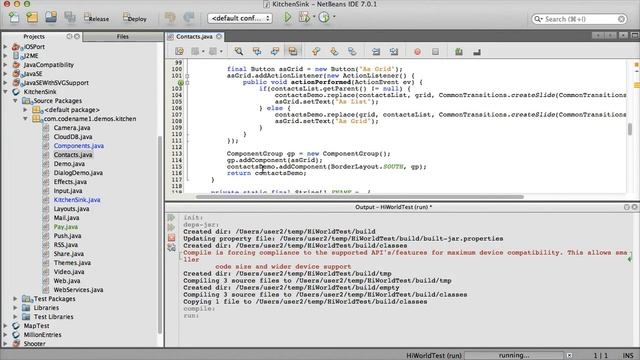Click the editor vertical scrollbar
This screenshot has height=360, width=640.
(x=630, y=129)
